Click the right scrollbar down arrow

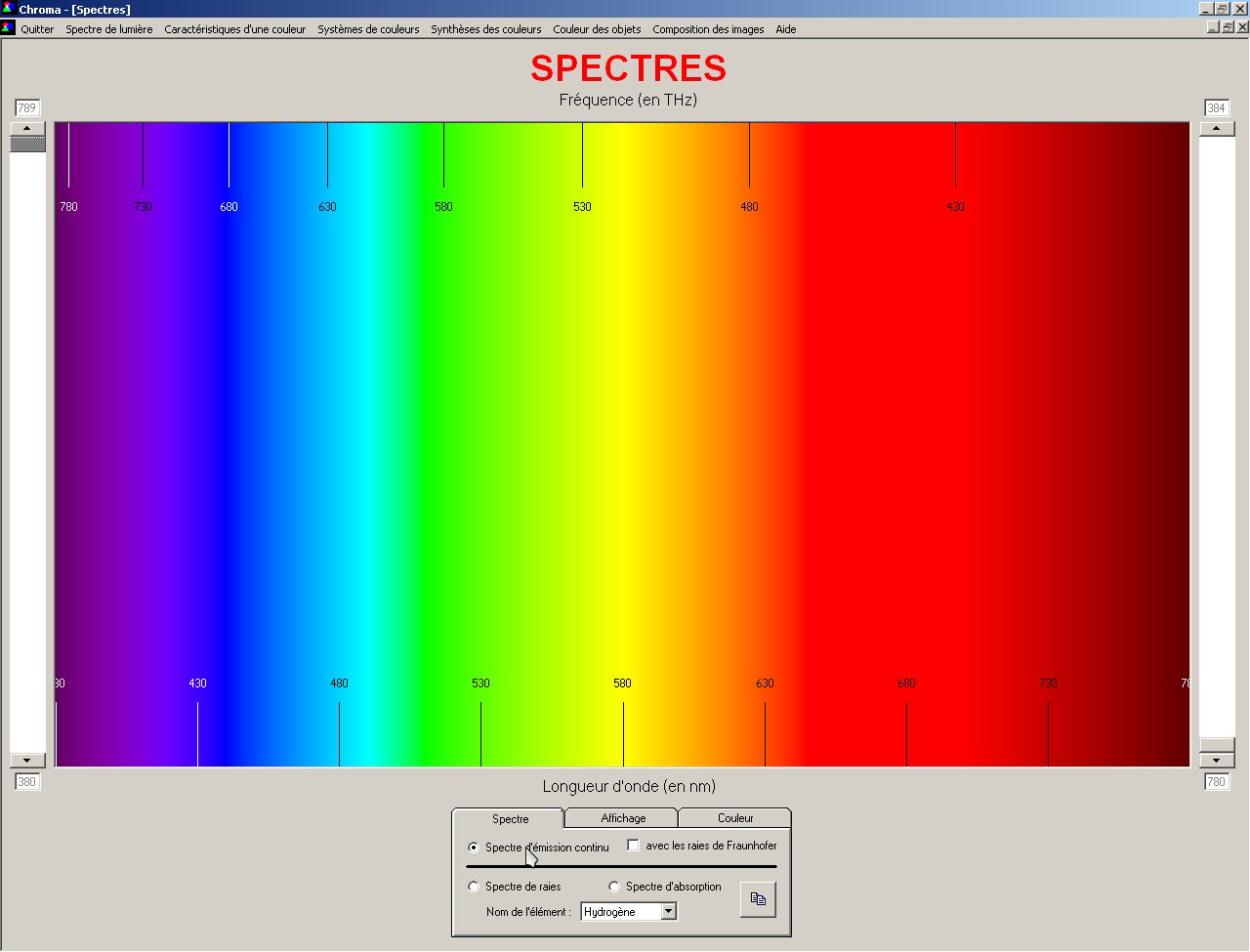click(x=1216, y=761)
